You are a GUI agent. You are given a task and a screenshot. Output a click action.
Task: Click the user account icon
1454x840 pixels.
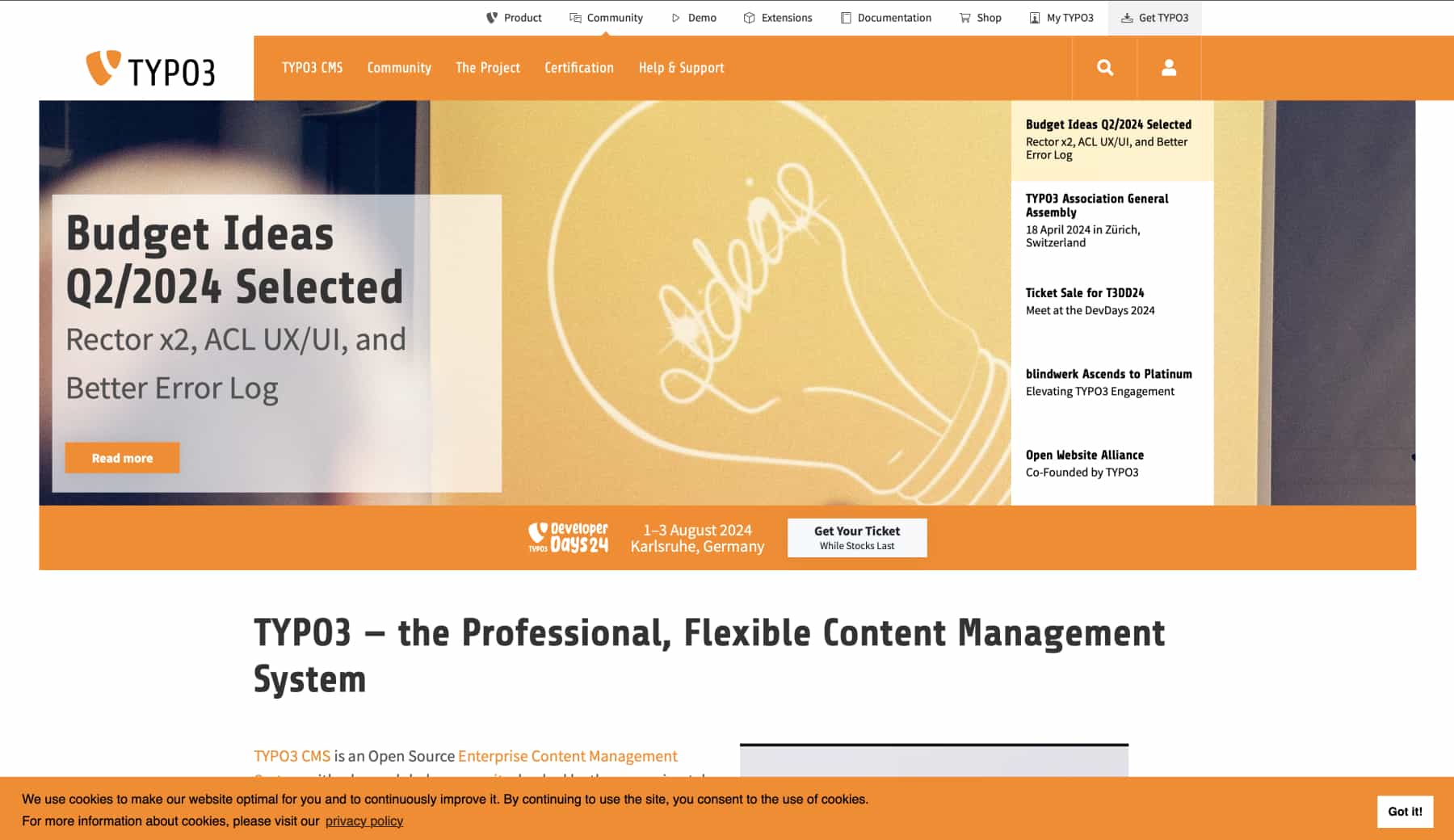click(1168, 68)
